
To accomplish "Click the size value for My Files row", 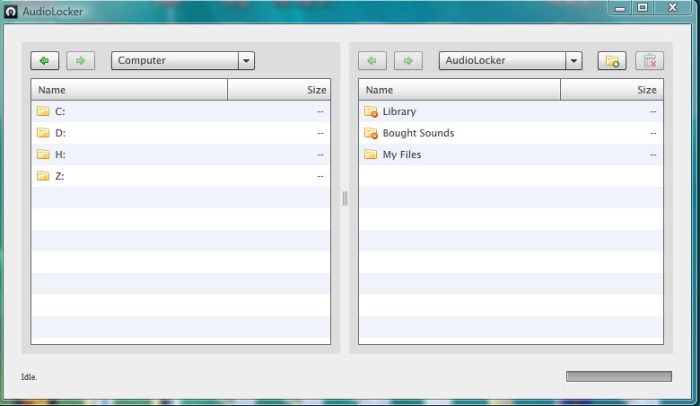I will coord(653,155).
